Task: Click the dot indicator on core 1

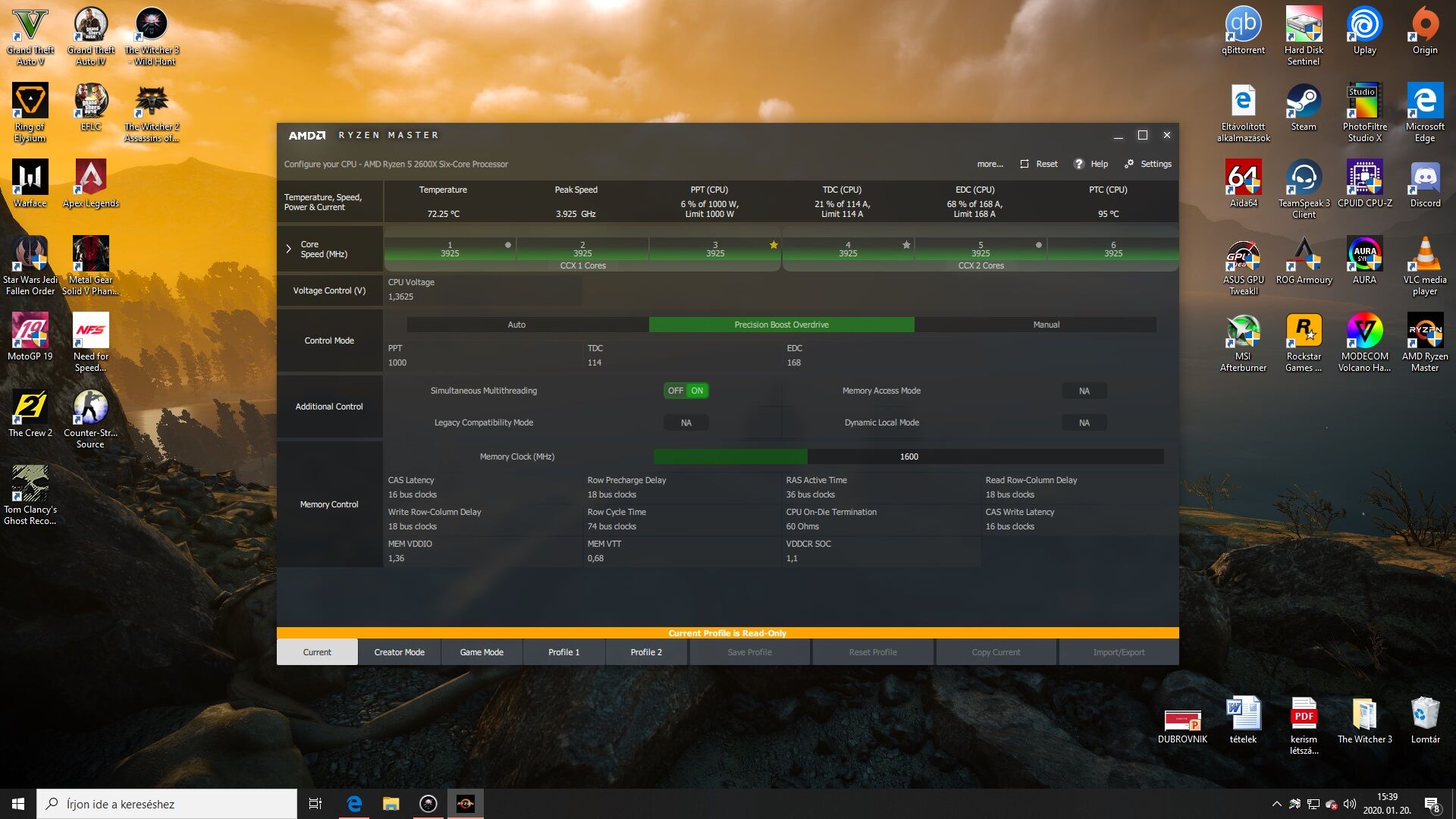Action: [x=508, y=245]
